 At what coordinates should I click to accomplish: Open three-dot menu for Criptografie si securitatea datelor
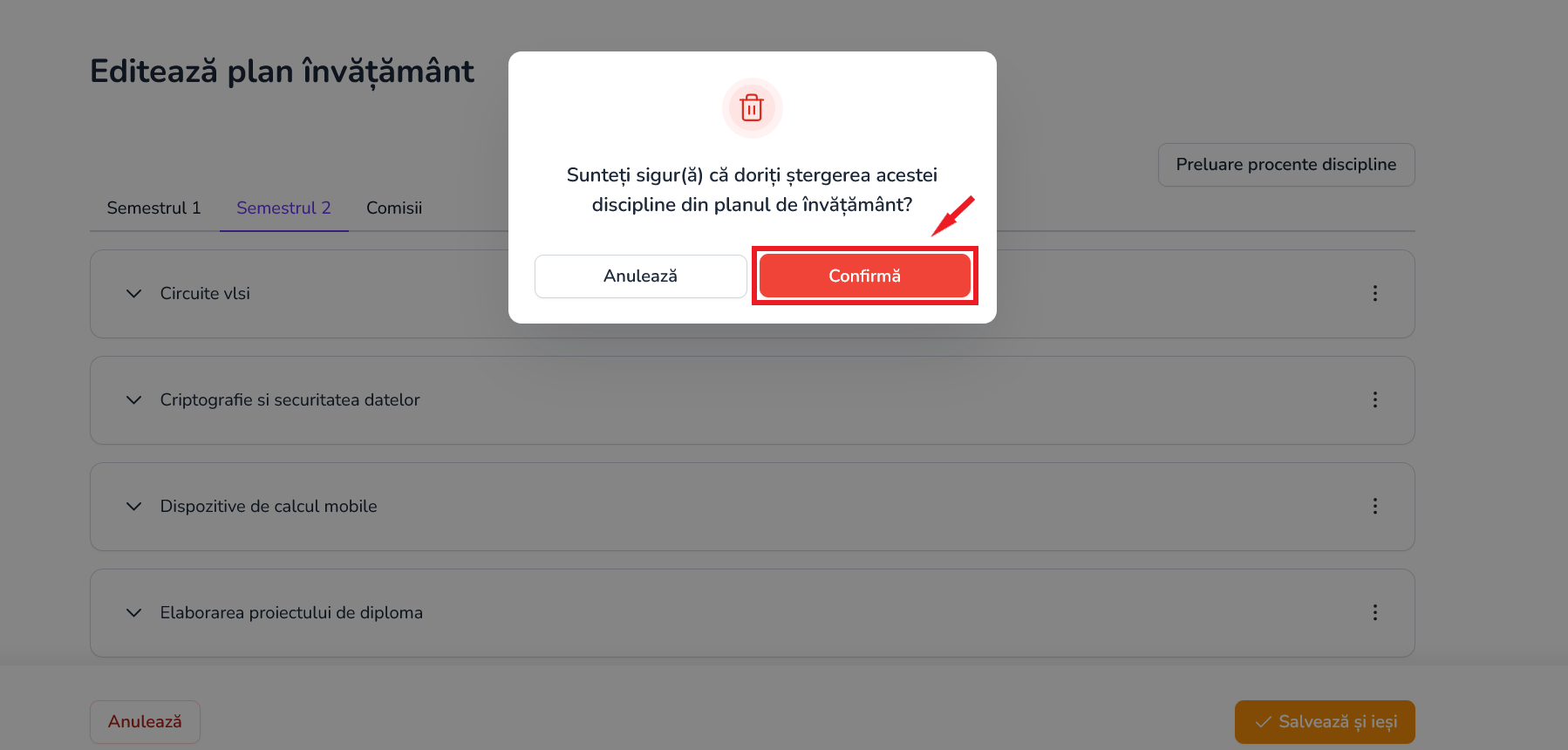[1375, 399]
